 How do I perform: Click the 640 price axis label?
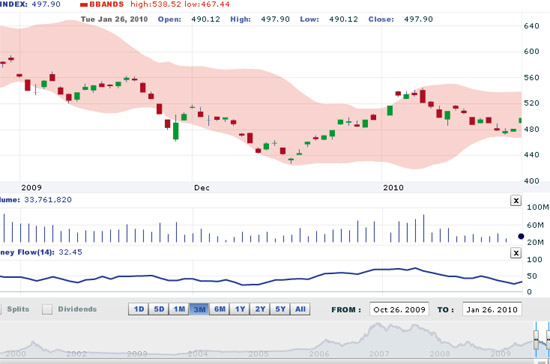[x=531, y=26]
